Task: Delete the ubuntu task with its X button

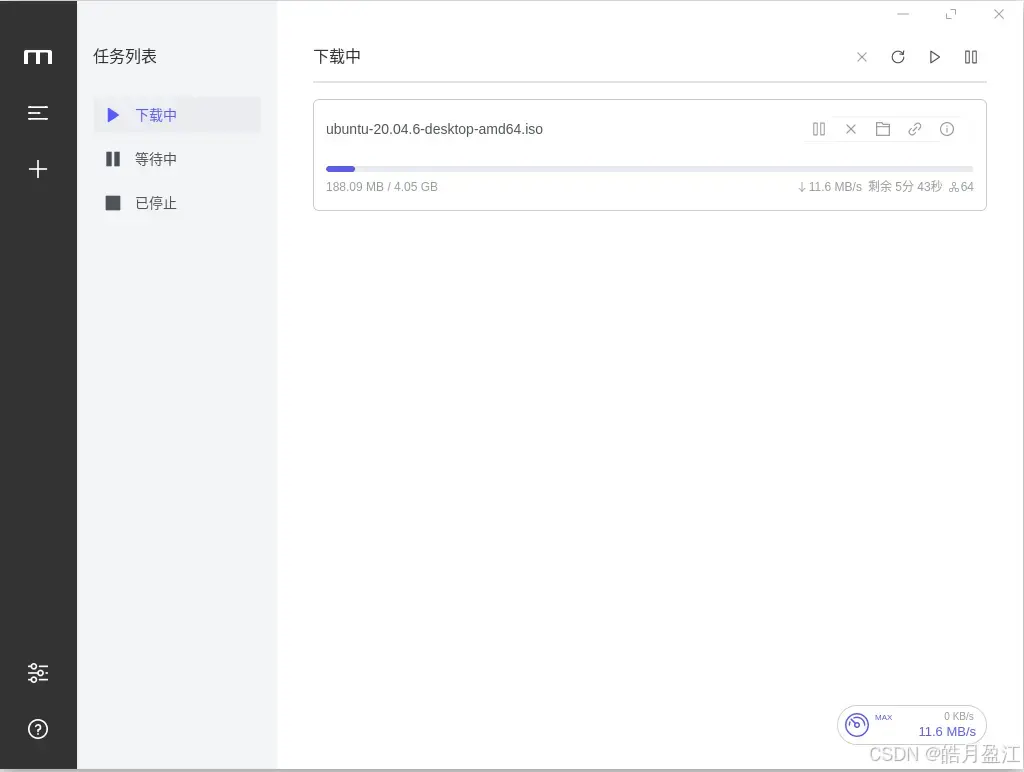Action: [x=851, y=129]
